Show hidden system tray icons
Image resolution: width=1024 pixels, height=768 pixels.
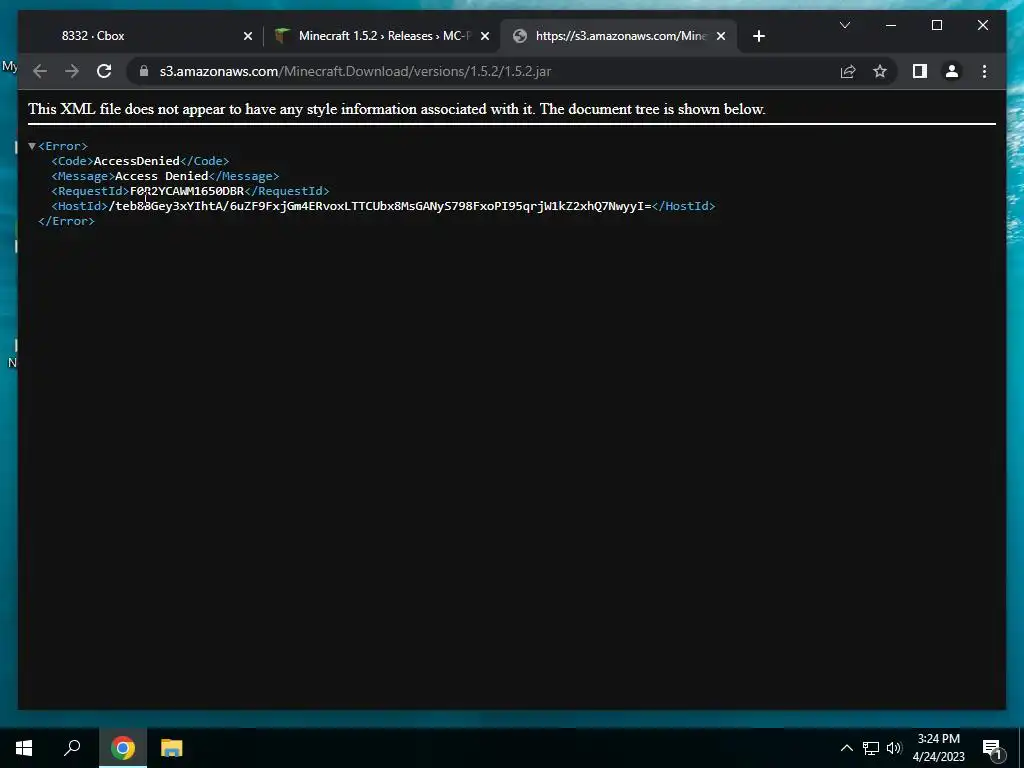[x=846, y=748]
